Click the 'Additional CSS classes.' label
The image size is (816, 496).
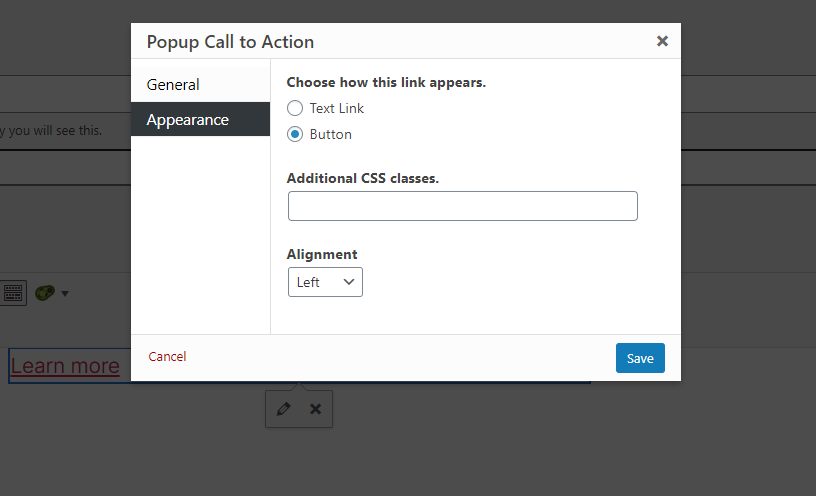point(363,178)
